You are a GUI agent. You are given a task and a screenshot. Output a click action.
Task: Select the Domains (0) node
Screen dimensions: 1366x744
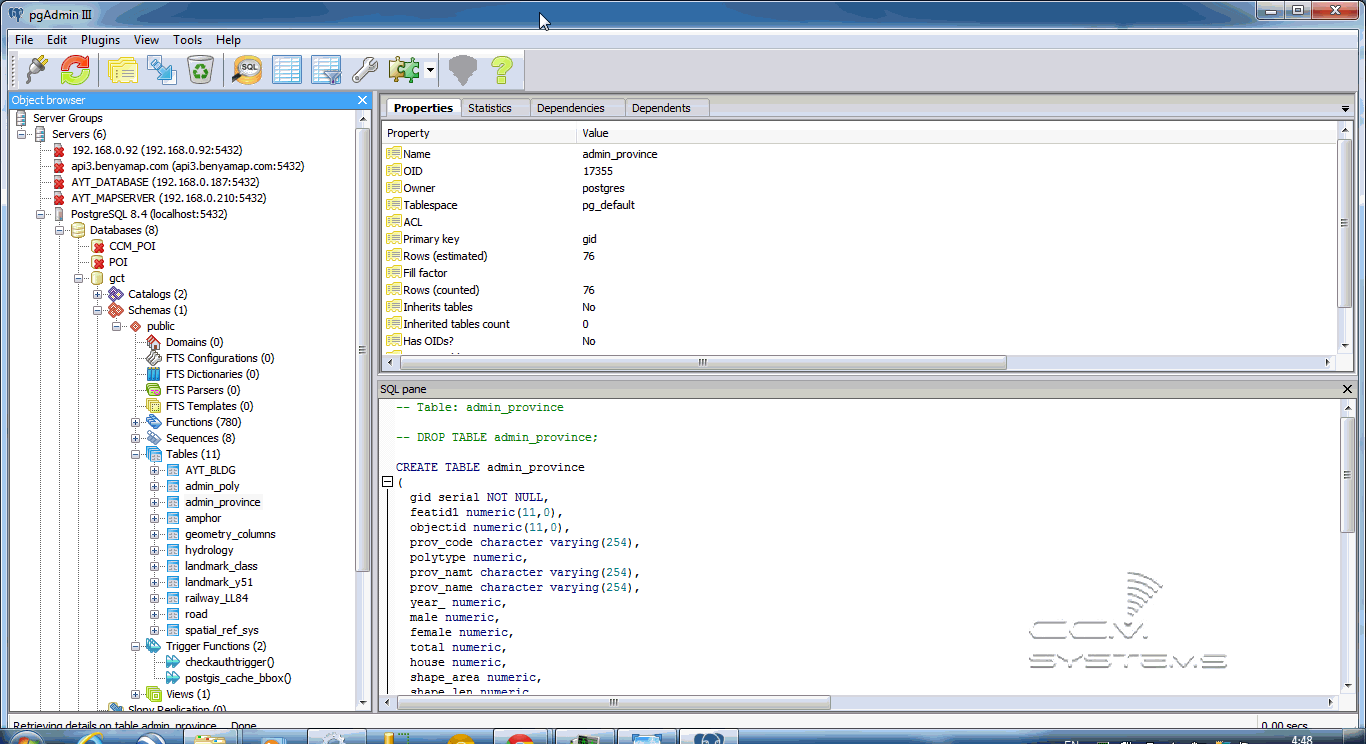click(x=194, y=342)
